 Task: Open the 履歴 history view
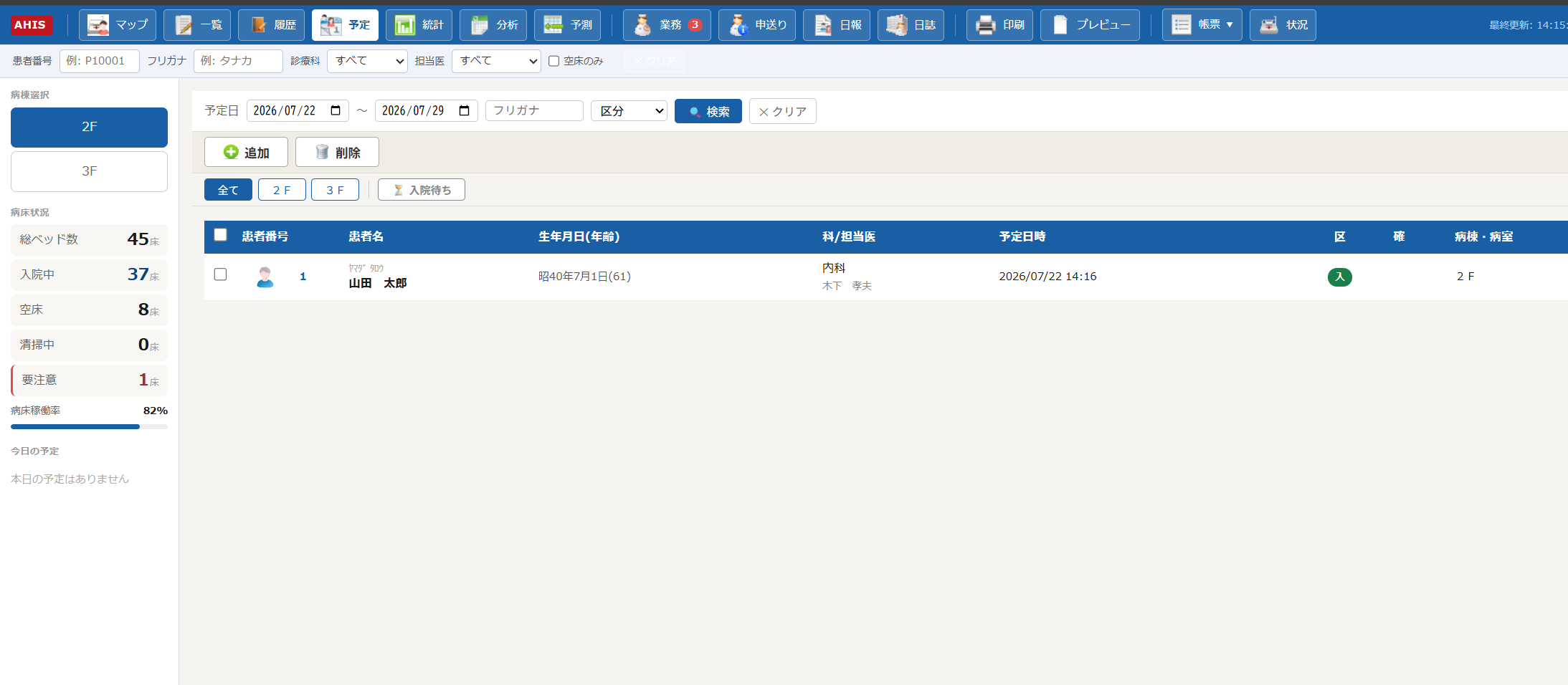tap(272, 25)
